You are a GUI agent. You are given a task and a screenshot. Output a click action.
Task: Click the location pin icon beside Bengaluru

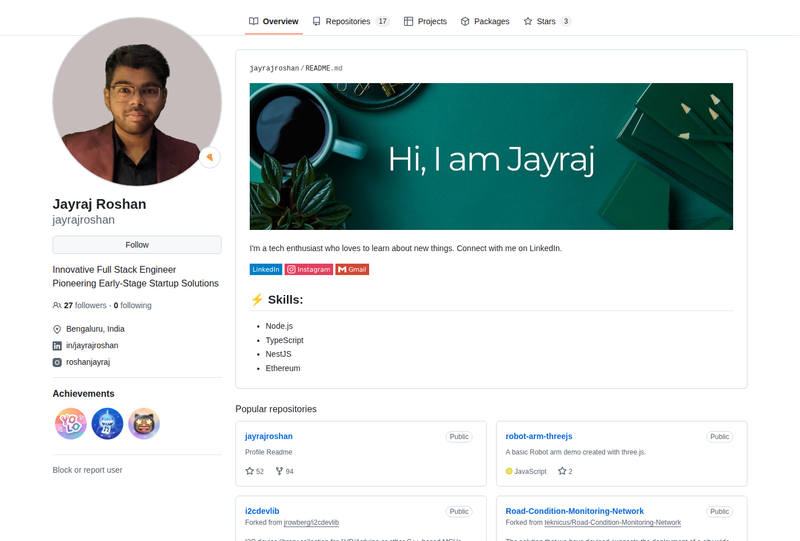pos(57,329)
